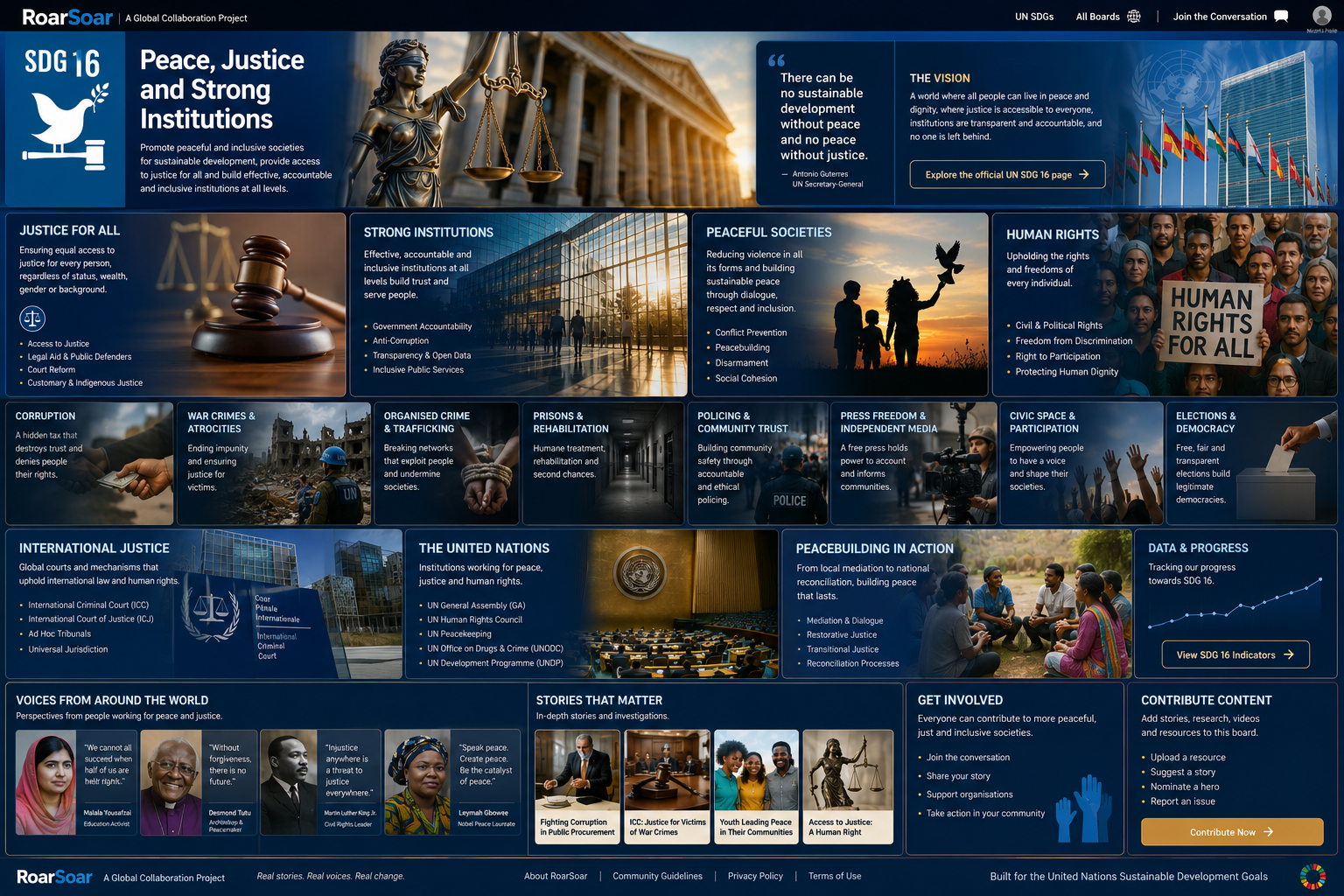This screenshot has height=896, width=1344.
Task: Click UN Human Rights Council item
Action: click(475, 619)
